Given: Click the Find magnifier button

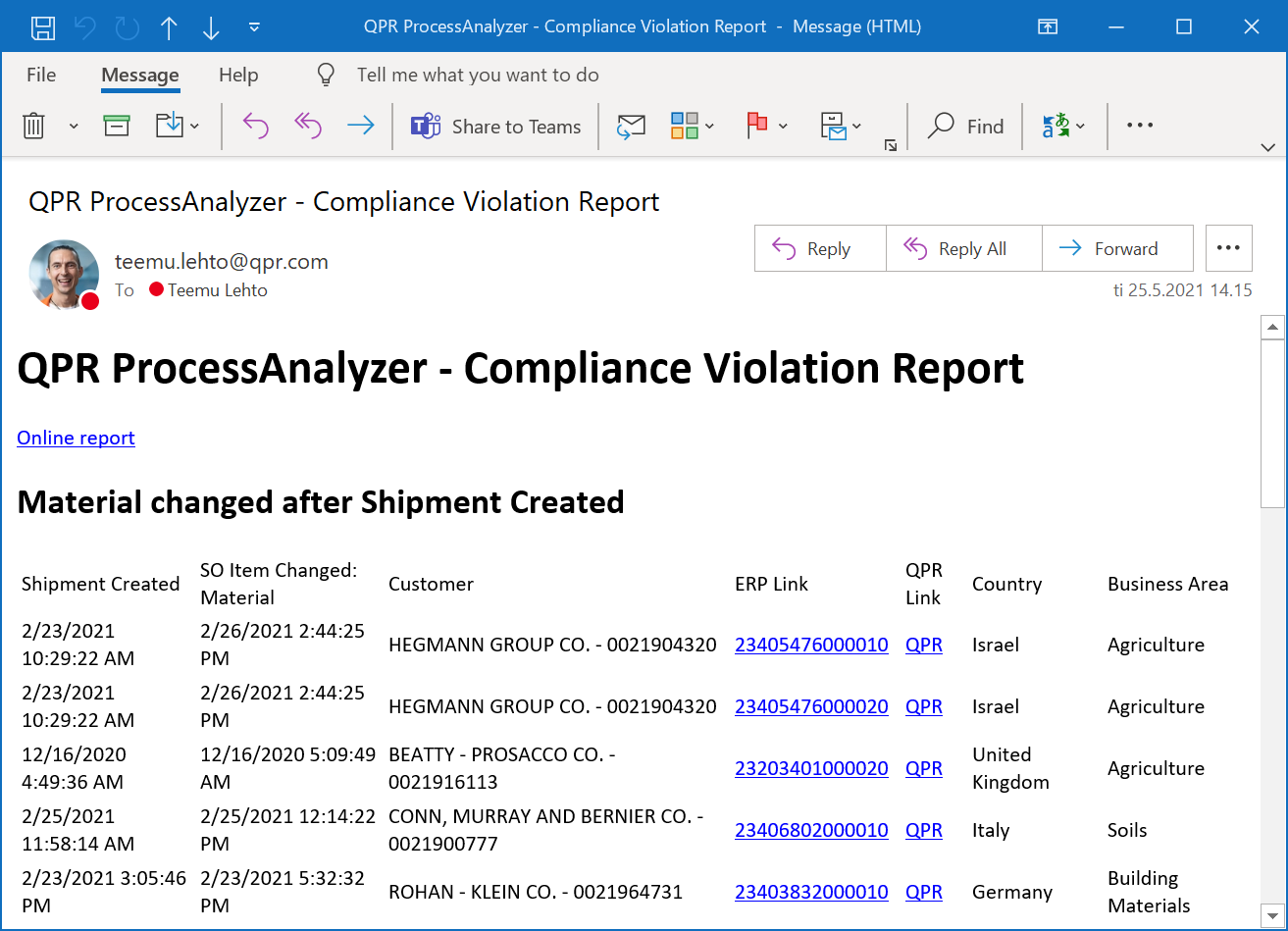Looking at the screenshot, I should 966,127.
